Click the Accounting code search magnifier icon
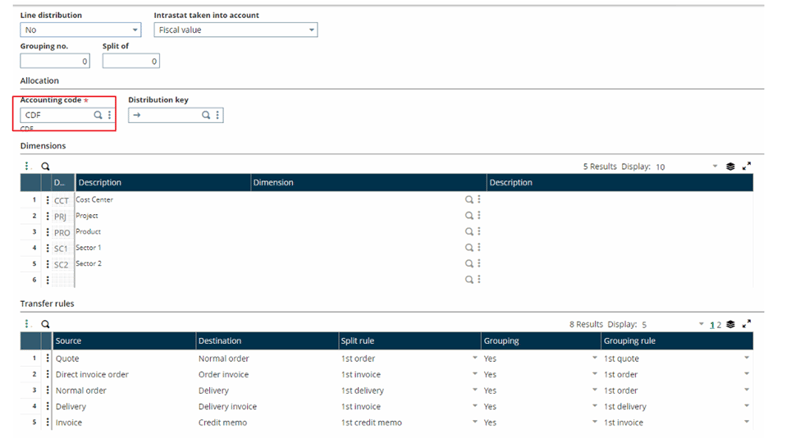Image resolution: width=800 pixels, height=443 pixels. (x=98, y=115)
